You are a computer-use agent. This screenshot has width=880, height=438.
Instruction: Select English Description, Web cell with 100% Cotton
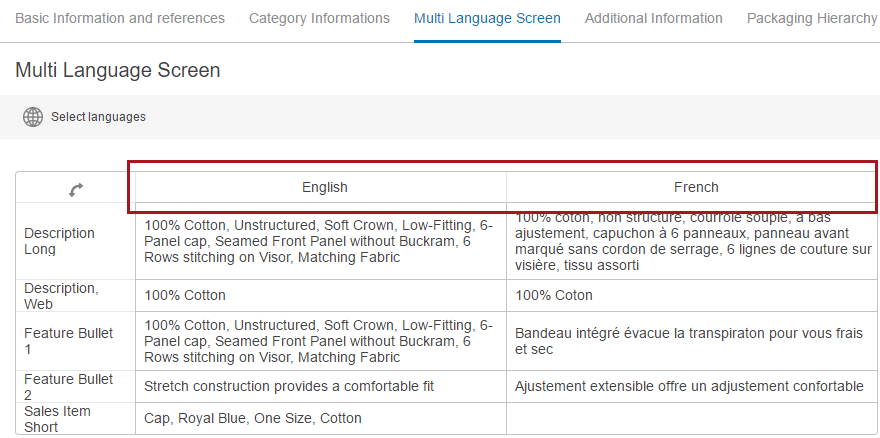tap(321, 295)
